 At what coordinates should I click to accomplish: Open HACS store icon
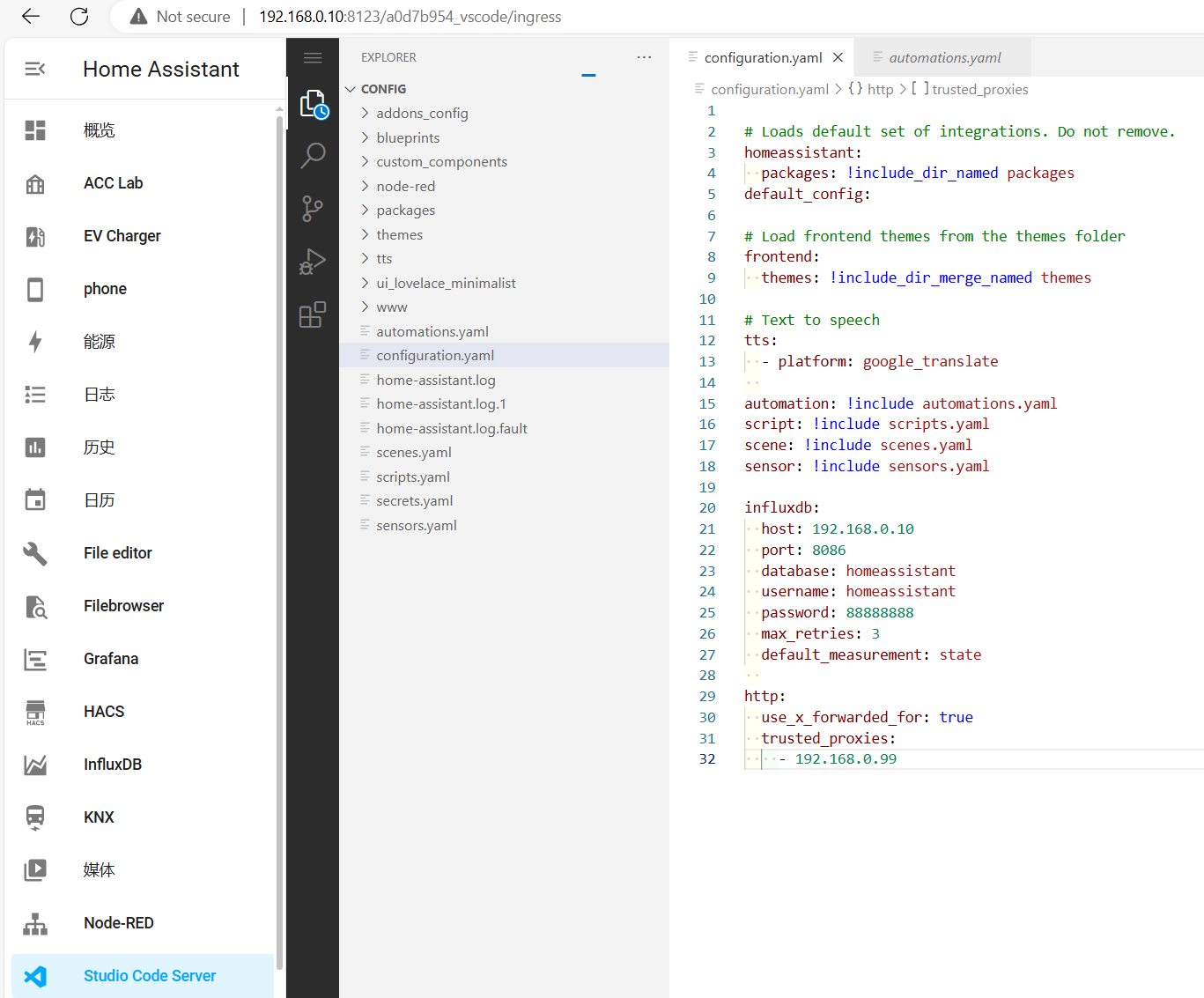[35, 712]
